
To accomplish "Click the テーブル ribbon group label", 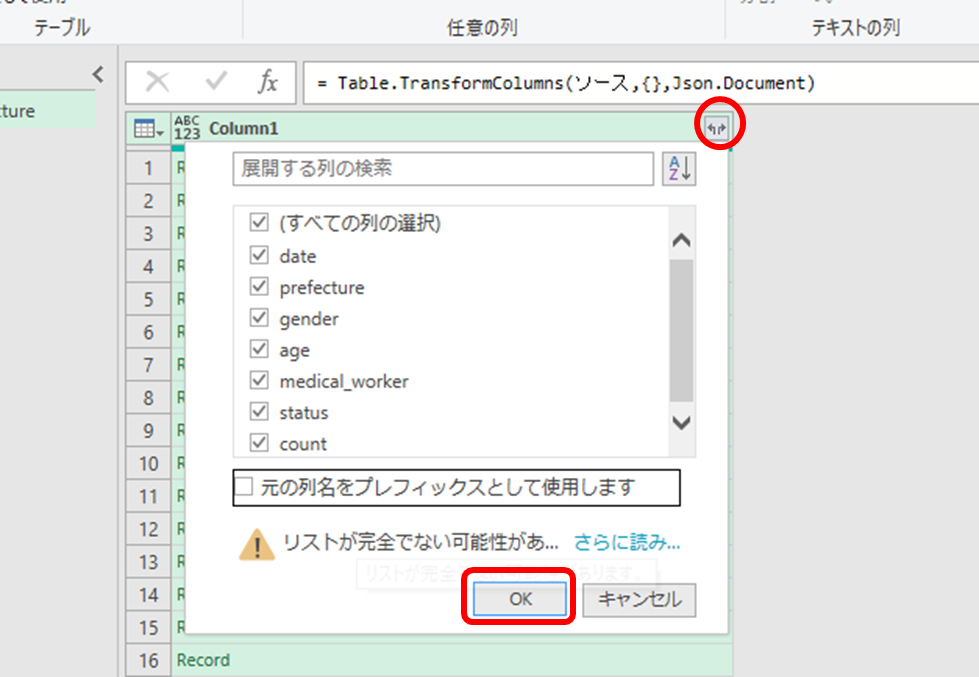I will tap(62, 27).
